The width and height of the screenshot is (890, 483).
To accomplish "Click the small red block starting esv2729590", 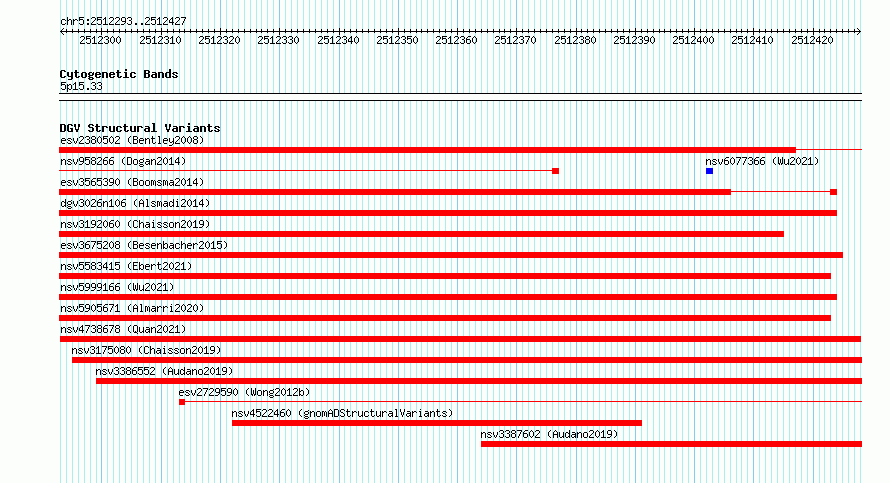I will pyautogui.click(x=182, y=402).
